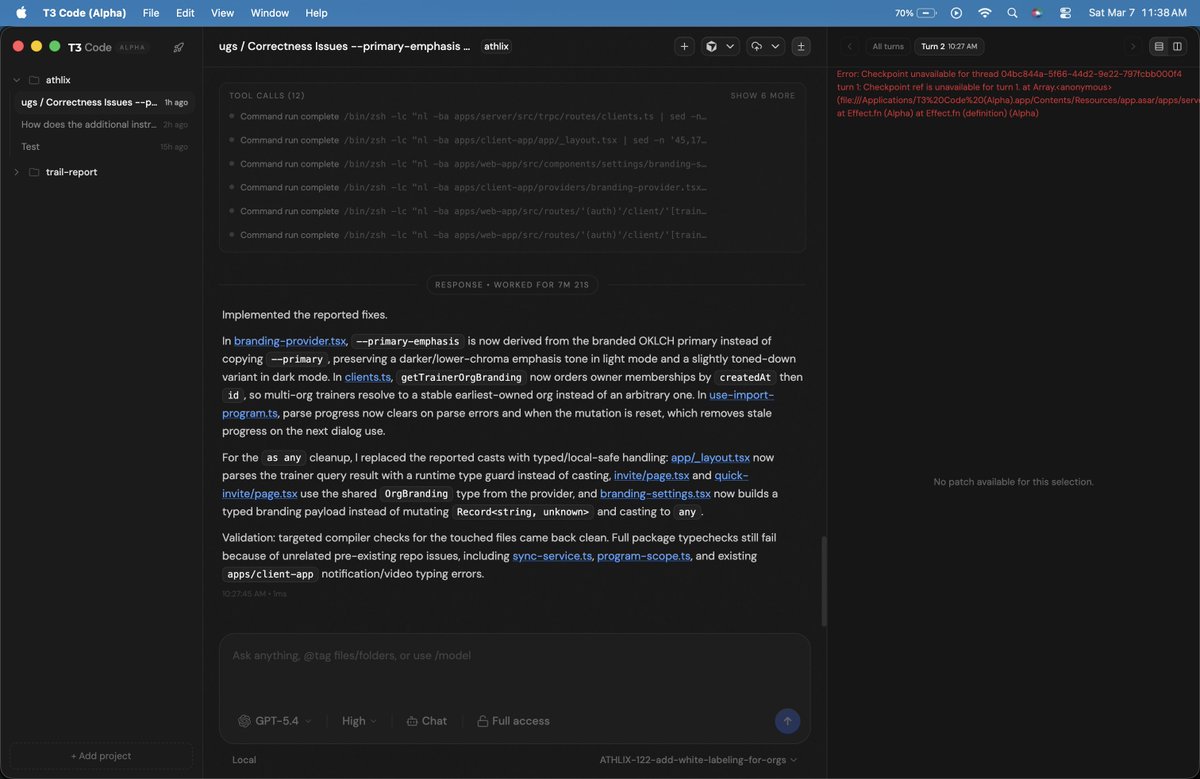Image resolution: width=1200 pixels, height=779 pixels.
Task: Open the Window menu
Action: click(x=269, y=13)
